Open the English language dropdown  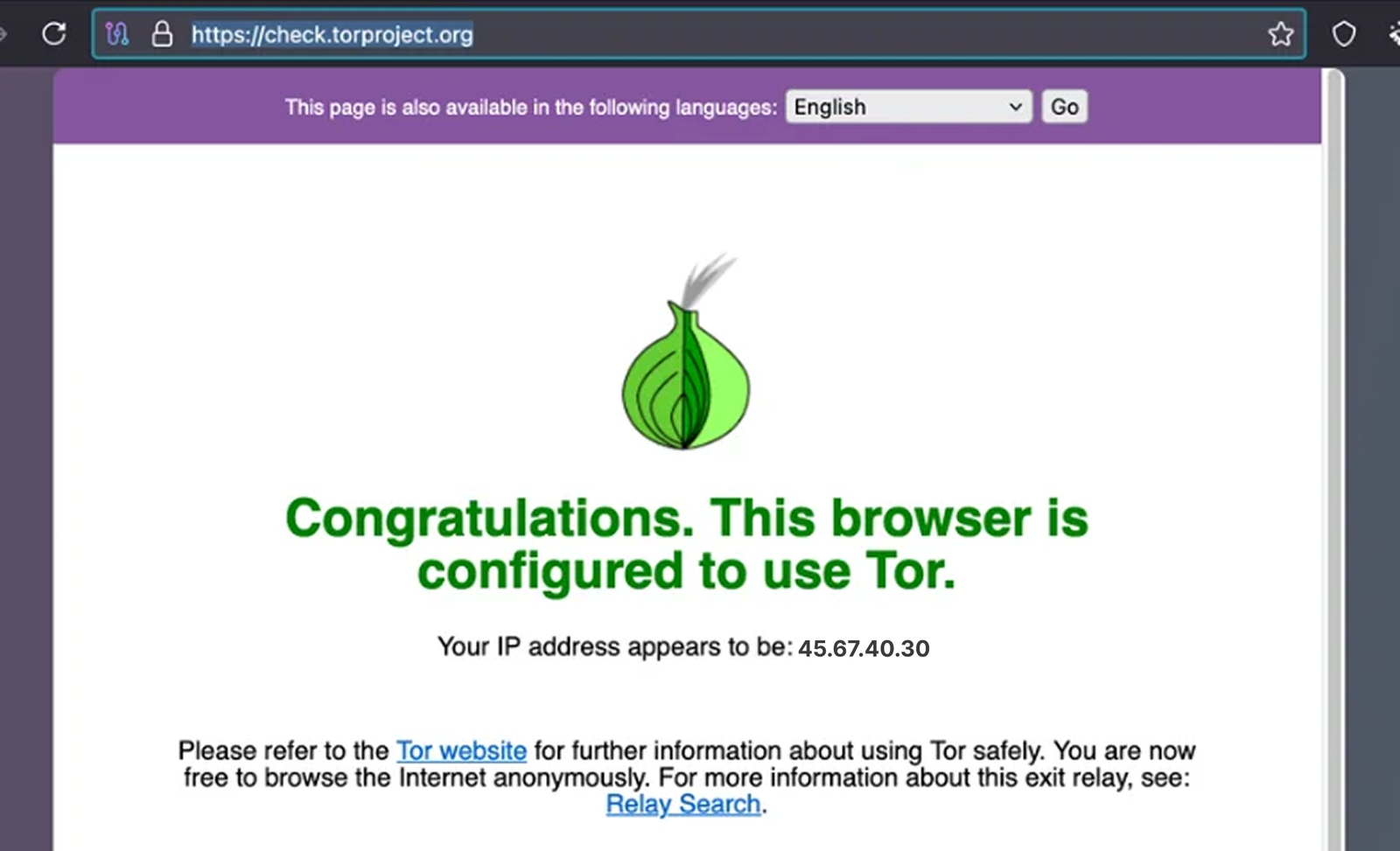click(909, 107)
